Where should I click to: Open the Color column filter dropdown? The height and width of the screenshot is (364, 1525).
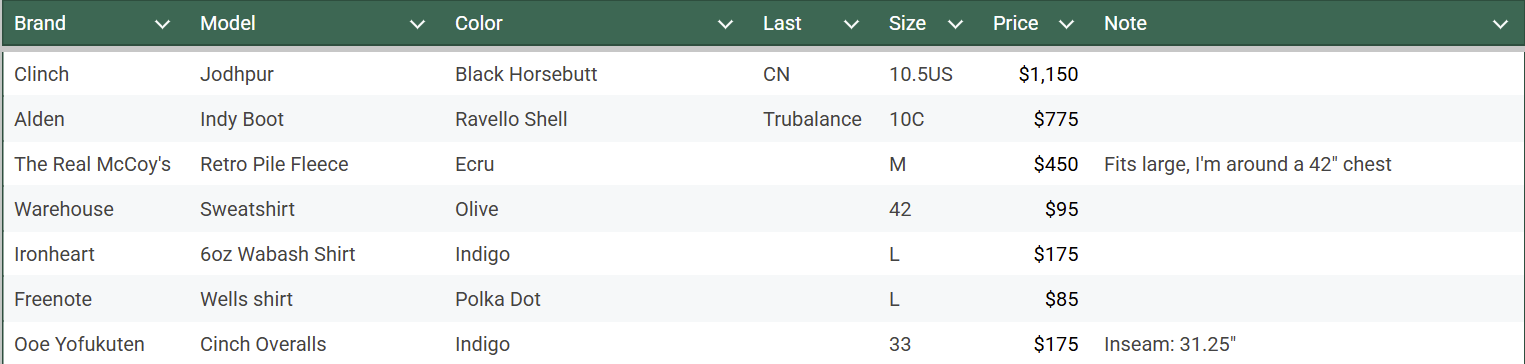pyautogui.click(x=726, y=24)
